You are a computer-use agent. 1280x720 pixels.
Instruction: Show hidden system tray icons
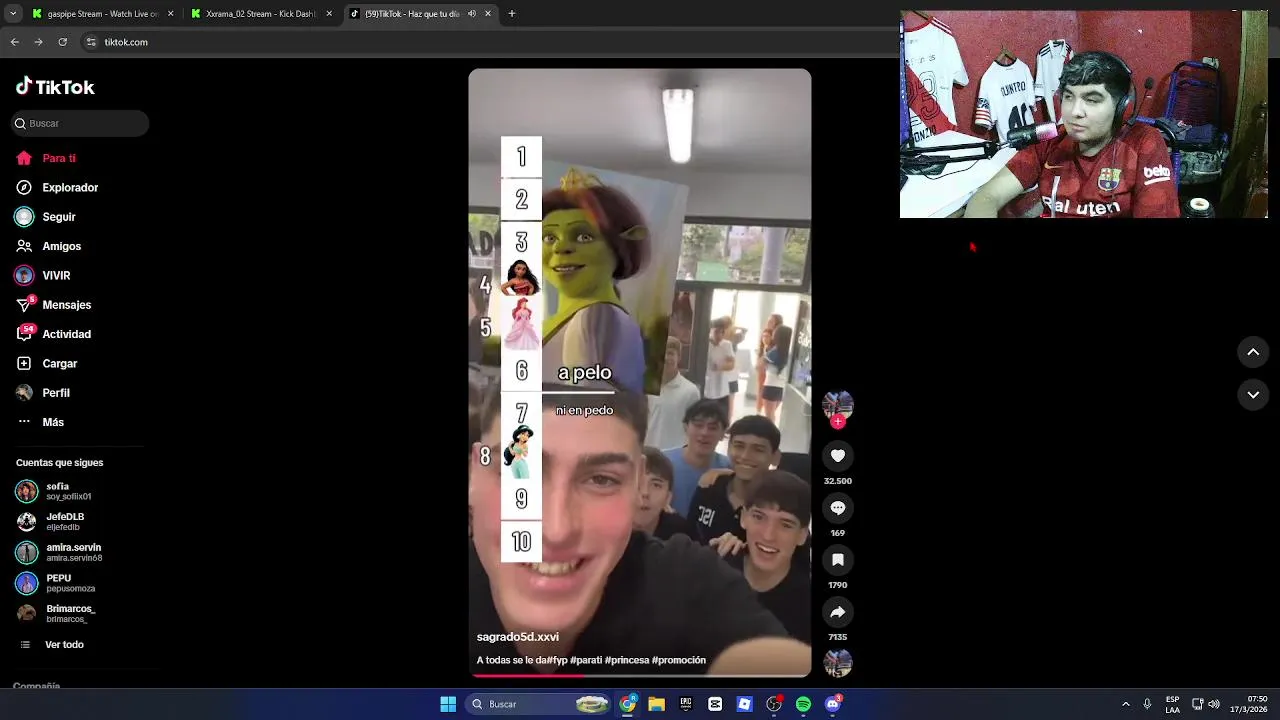point(1126,704)
